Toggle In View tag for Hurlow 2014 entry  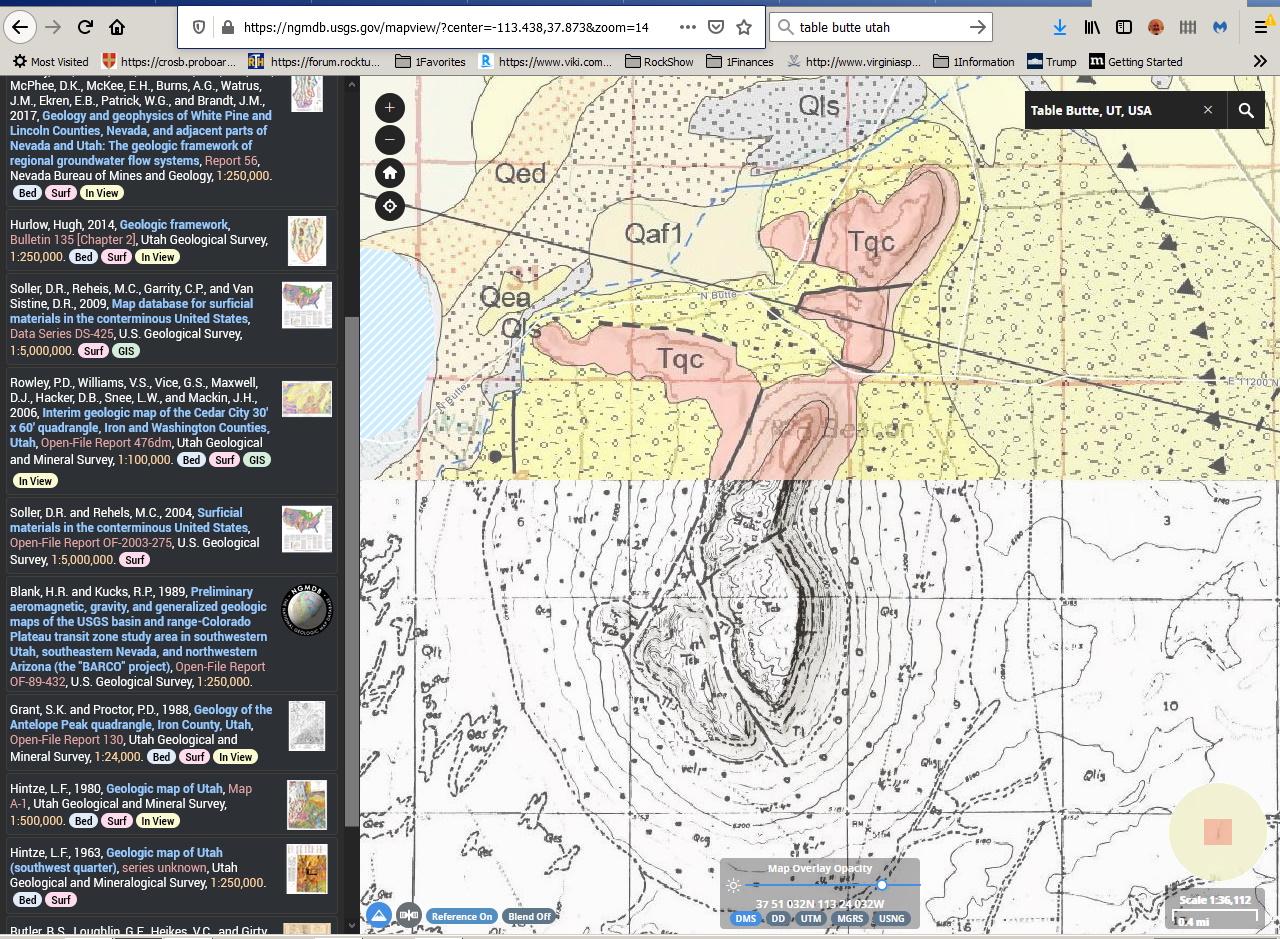point(157,257)
